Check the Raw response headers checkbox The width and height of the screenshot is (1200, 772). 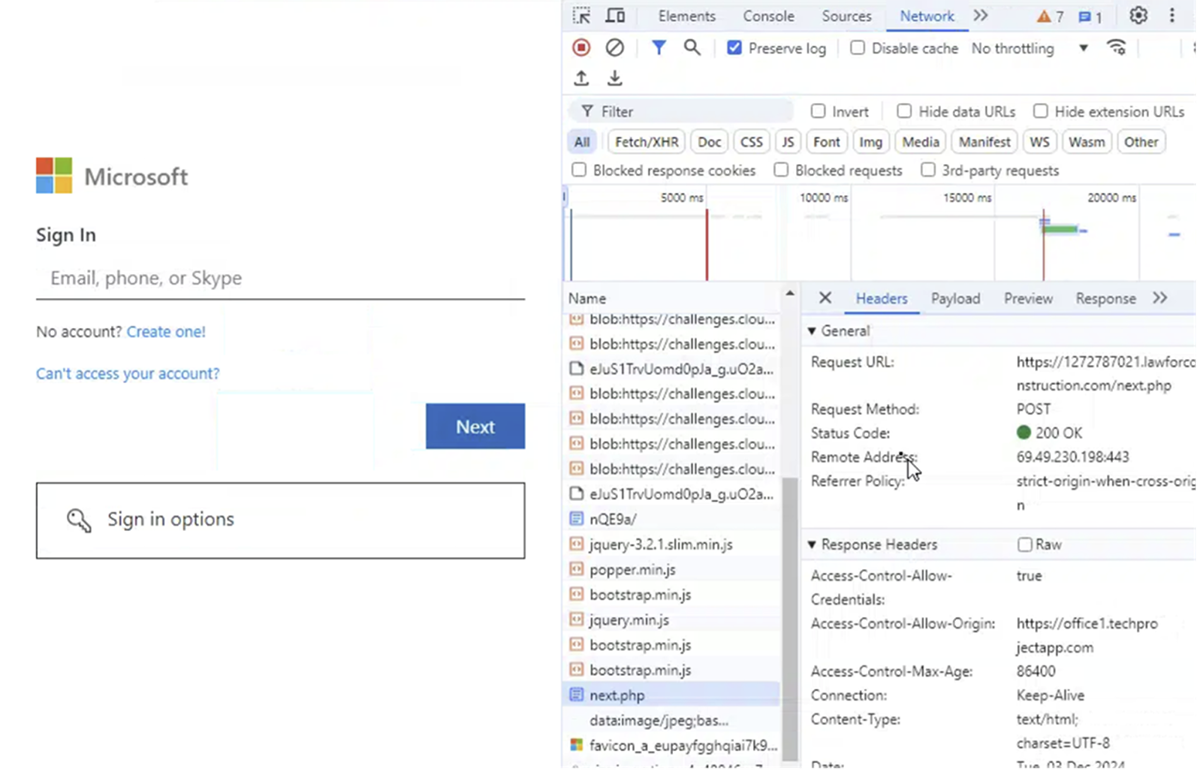point(1024,545)
